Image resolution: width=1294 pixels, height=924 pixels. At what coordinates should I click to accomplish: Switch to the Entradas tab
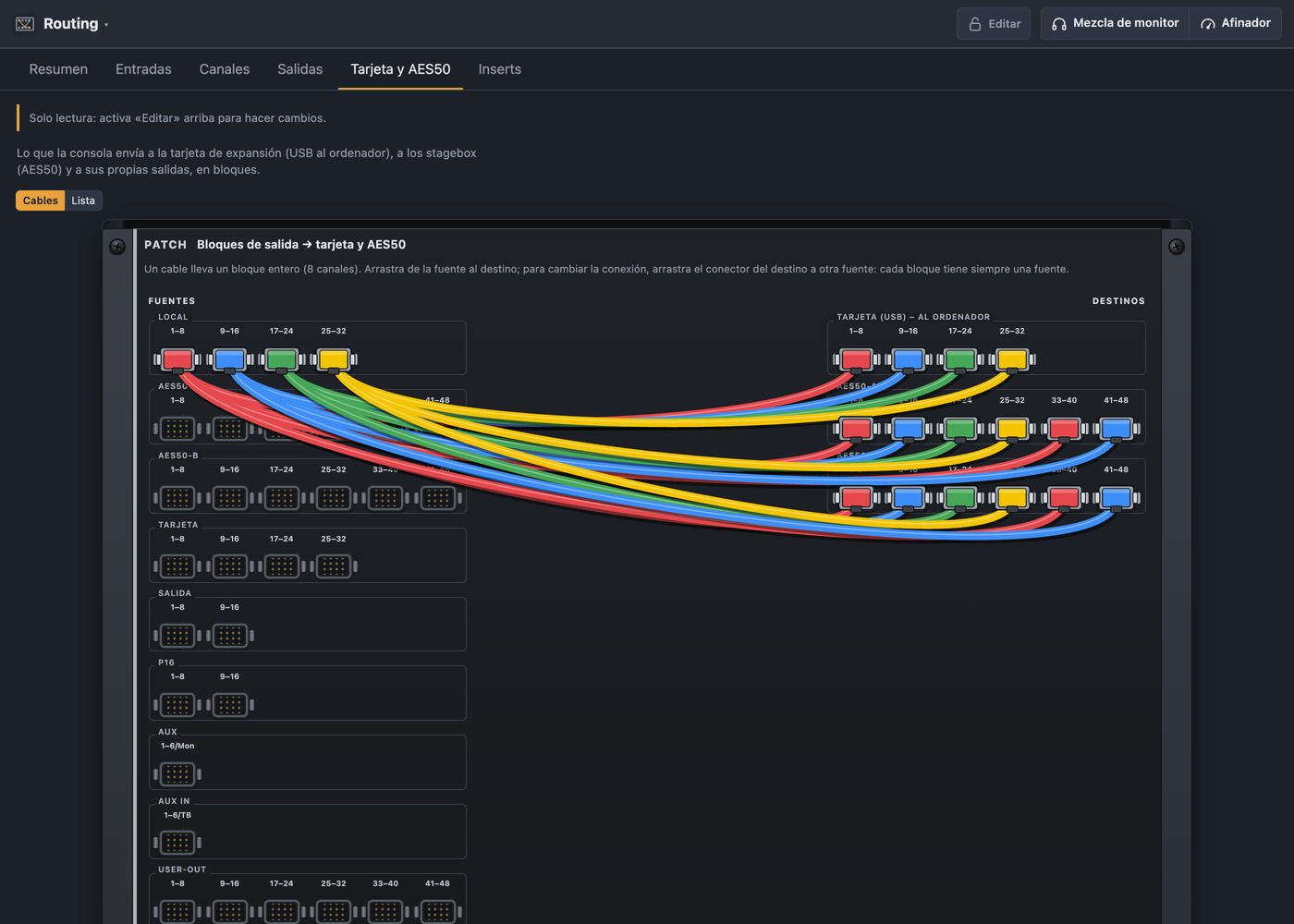click(x=143, y=69)
